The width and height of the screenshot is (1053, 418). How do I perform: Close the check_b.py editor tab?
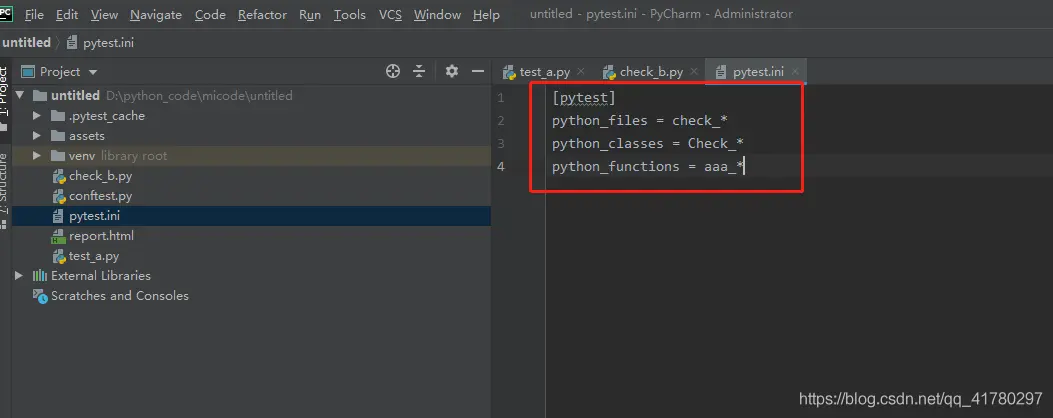(694, 71)
